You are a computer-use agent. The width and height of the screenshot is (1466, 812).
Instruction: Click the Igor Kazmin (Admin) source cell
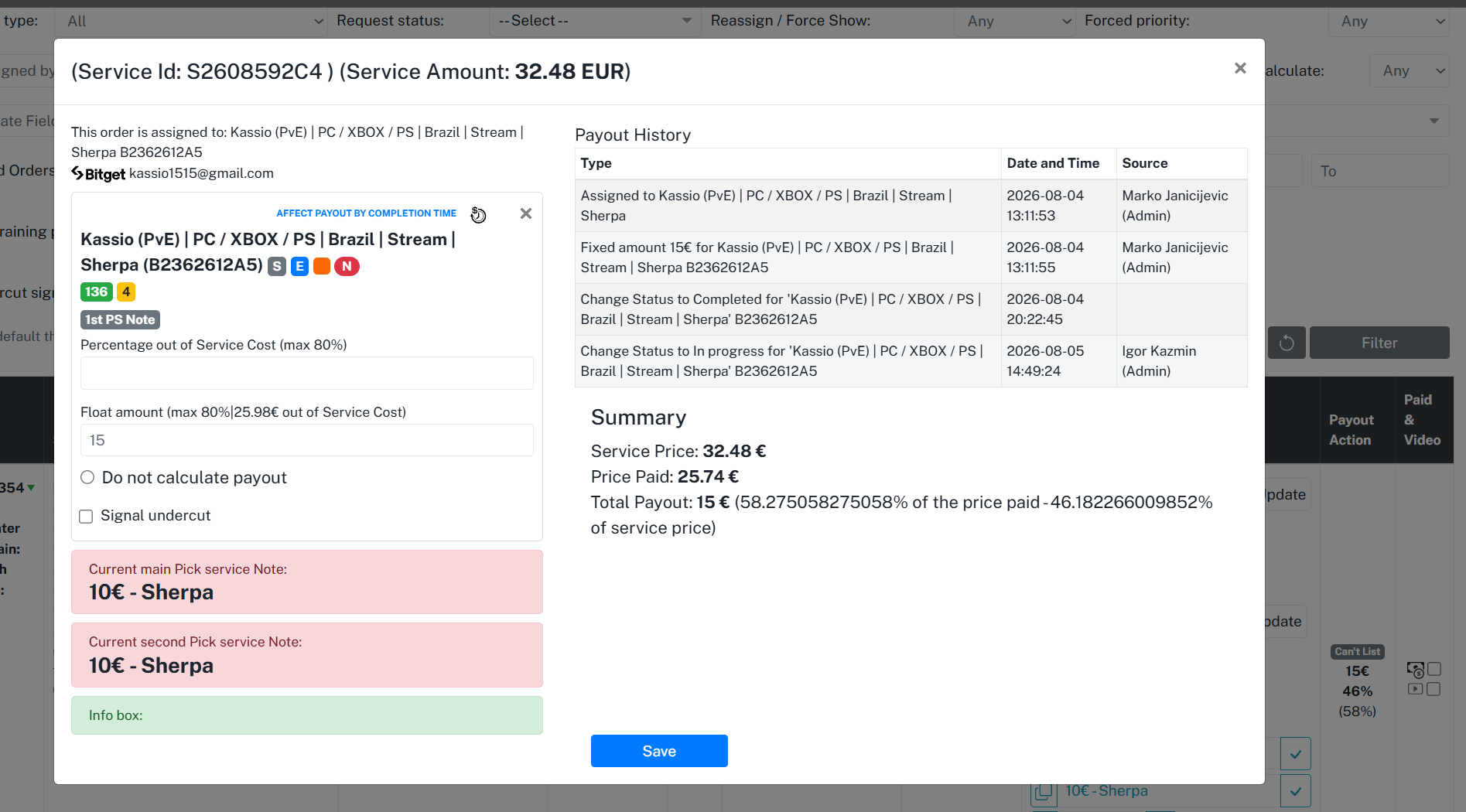(1181, 361)
